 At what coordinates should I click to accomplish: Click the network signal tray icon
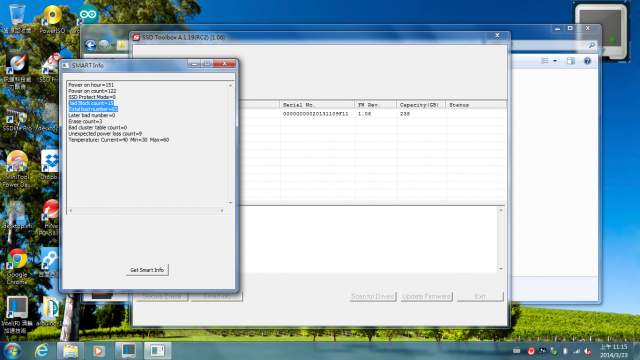[576, 351]
